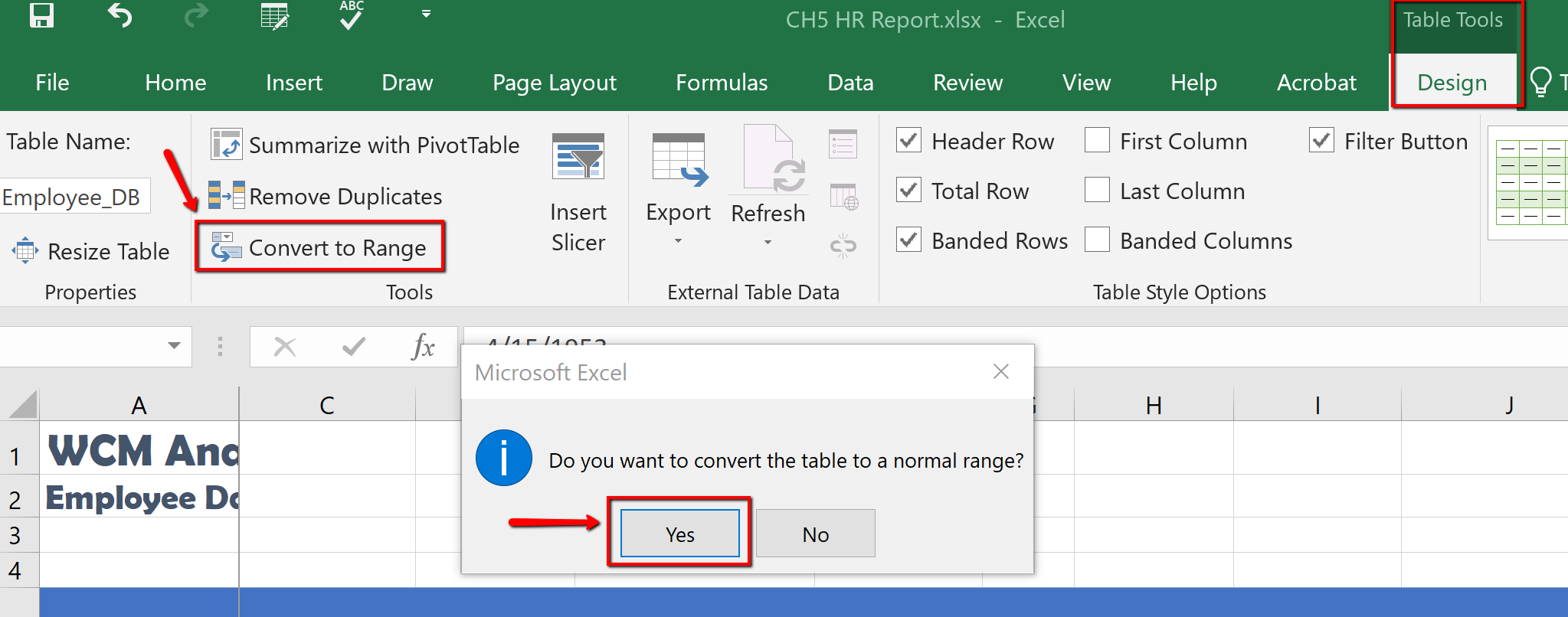Click the Summarize with PivotTable icon
This screenshot has height=617, width=1568.
click(x=227, y=144)
